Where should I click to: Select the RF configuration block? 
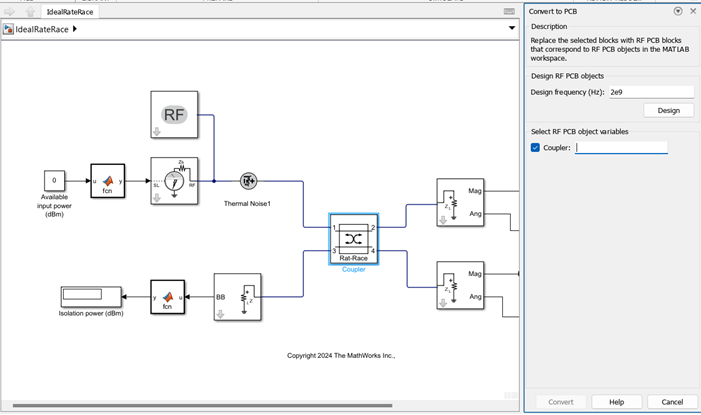174,113
